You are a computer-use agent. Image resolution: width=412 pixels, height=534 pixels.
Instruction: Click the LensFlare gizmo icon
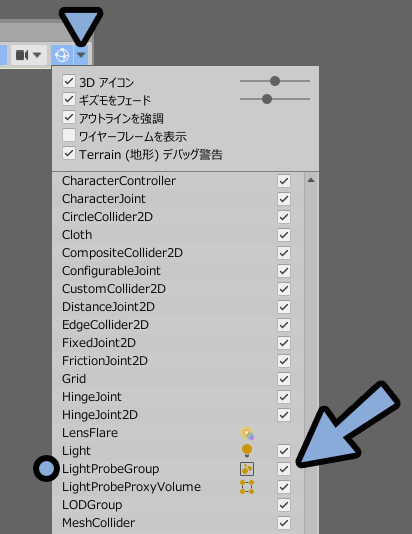click(247, 433)
